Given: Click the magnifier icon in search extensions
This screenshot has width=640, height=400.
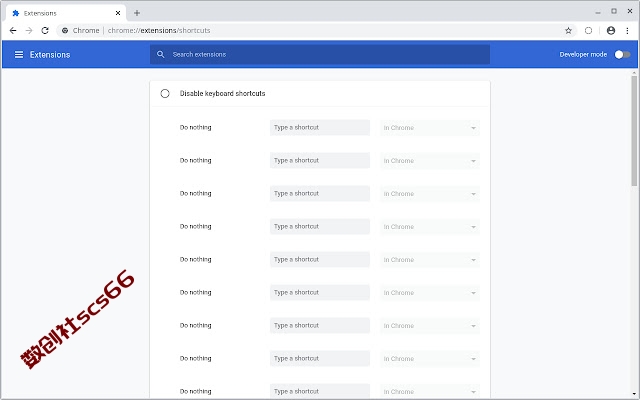Looking at the screenshot, I should pyautogui.click(x=160, y=54).
